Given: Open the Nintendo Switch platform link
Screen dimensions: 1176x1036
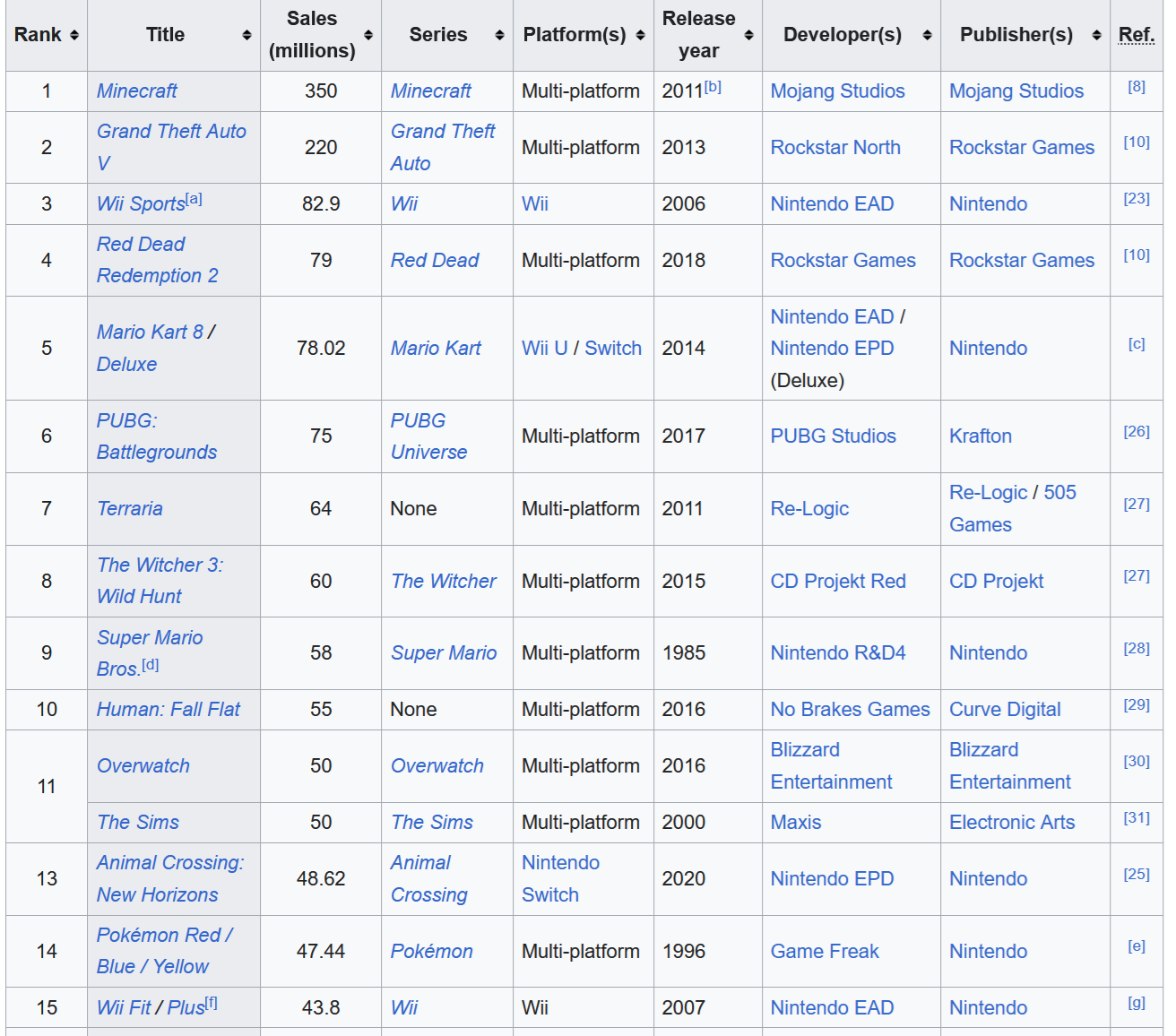Looking at the screenshot, I should coord(561,878).
